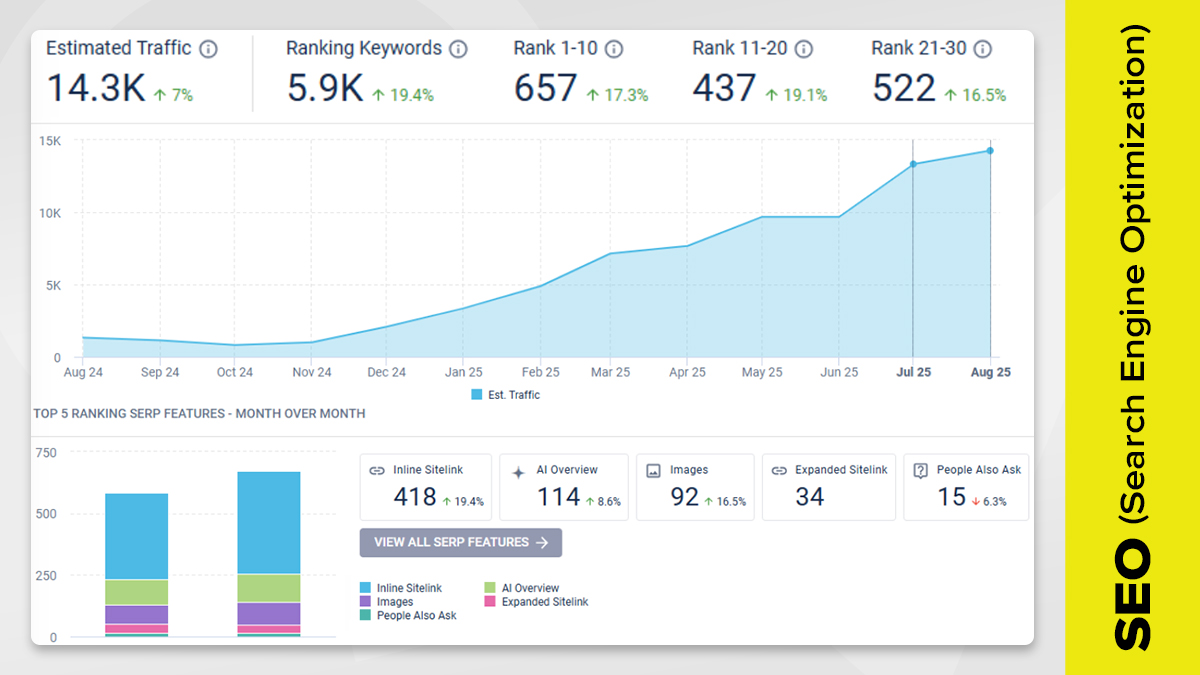Click the 6.3% decrease indicator
This screenshot has height=675, width=1200.
(989, 502)
